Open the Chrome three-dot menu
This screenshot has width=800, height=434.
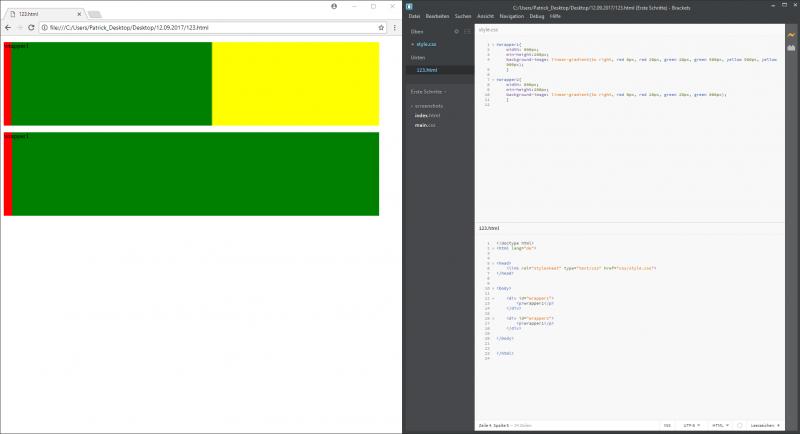click(x=393, y=27)
